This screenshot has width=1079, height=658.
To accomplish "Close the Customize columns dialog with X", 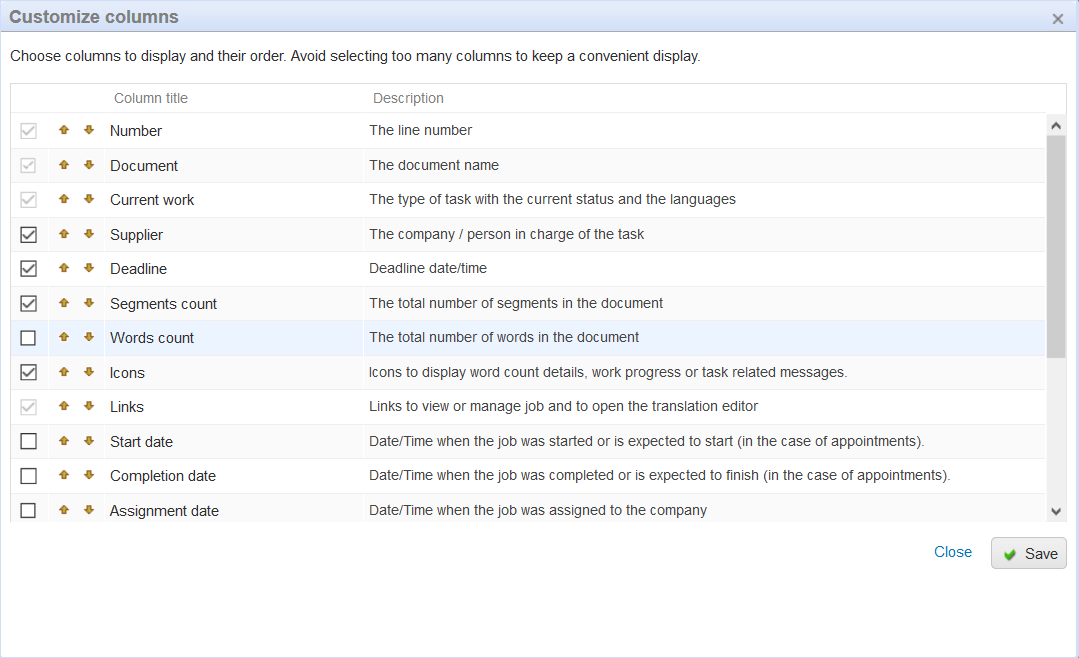I will 1058,18.
